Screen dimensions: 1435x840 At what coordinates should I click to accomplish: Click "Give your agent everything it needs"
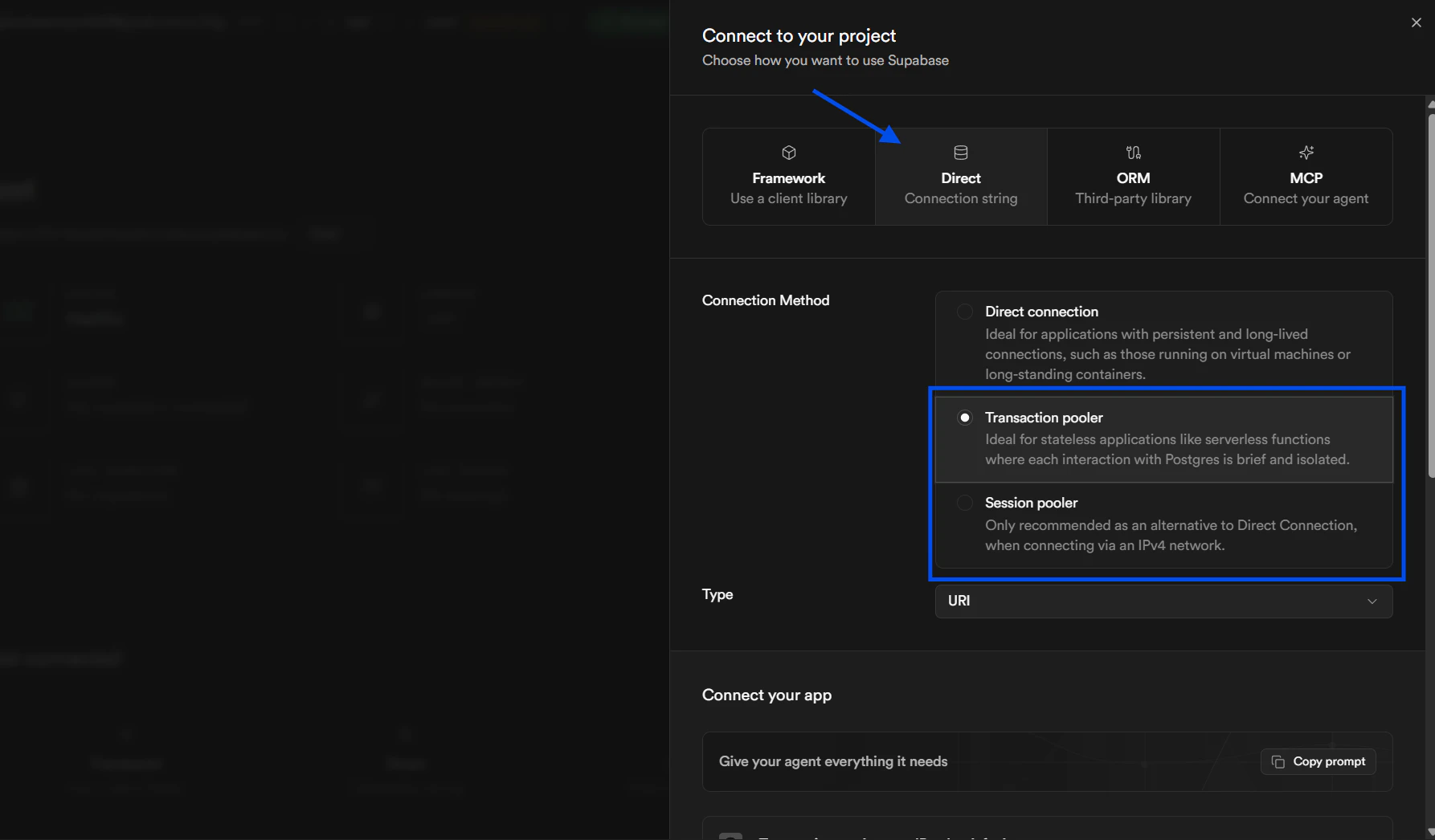[x=833, y=761]
